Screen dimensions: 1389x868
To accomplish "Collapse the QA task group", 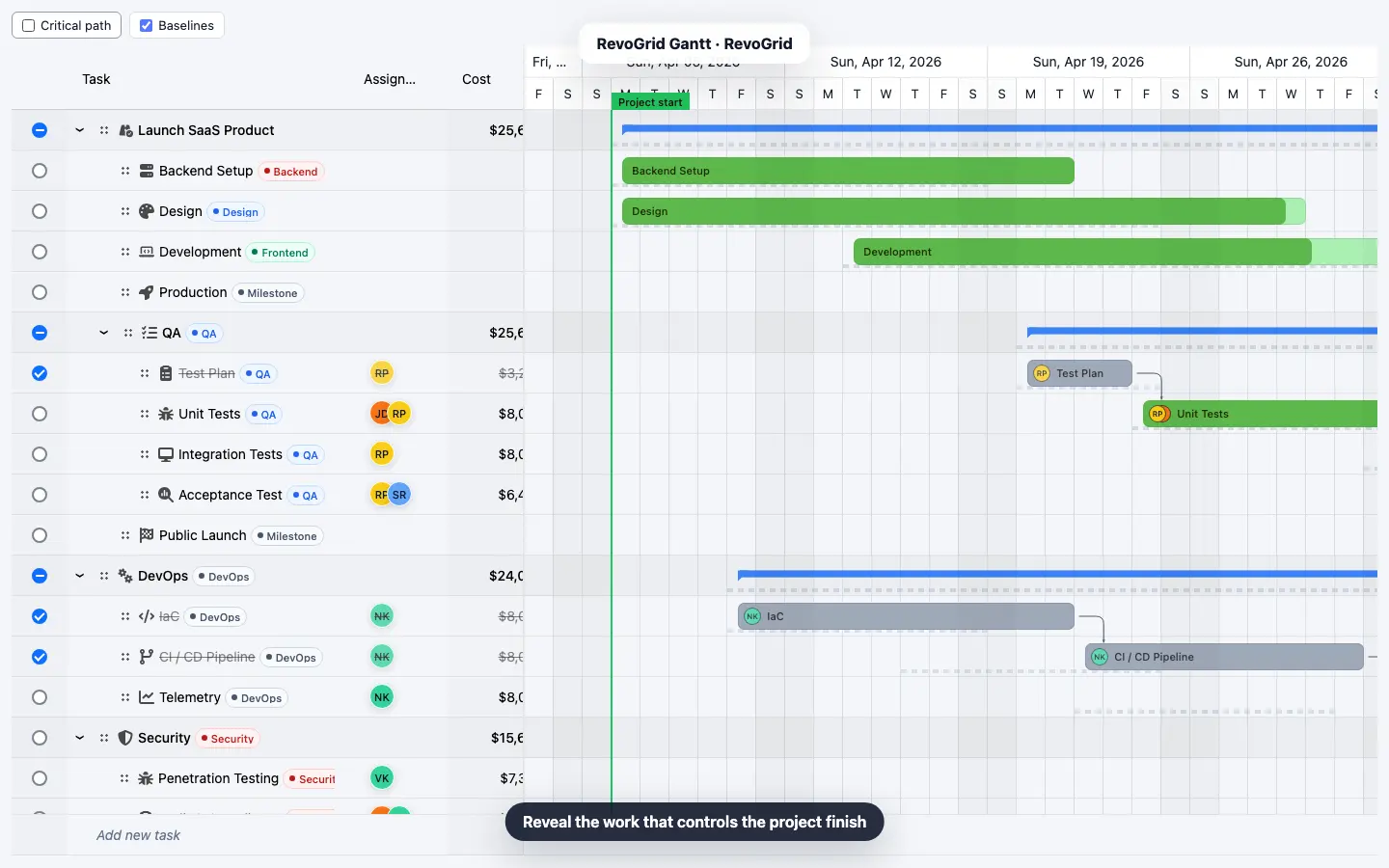I will coord(103,333).
